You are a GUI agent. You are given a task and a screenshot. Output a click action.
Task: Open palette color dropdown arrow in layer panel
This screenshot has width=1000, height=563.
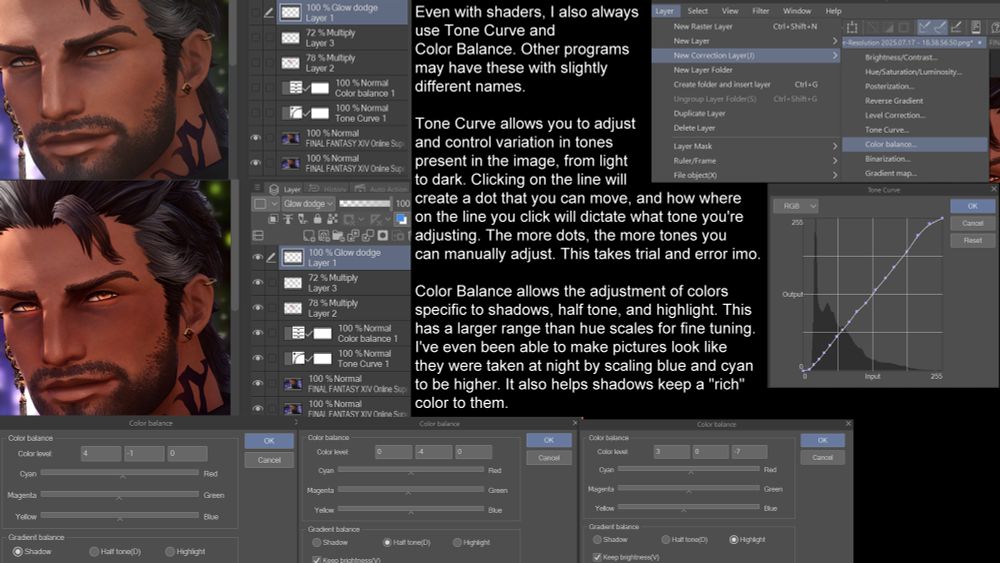(x=274, y=204)
